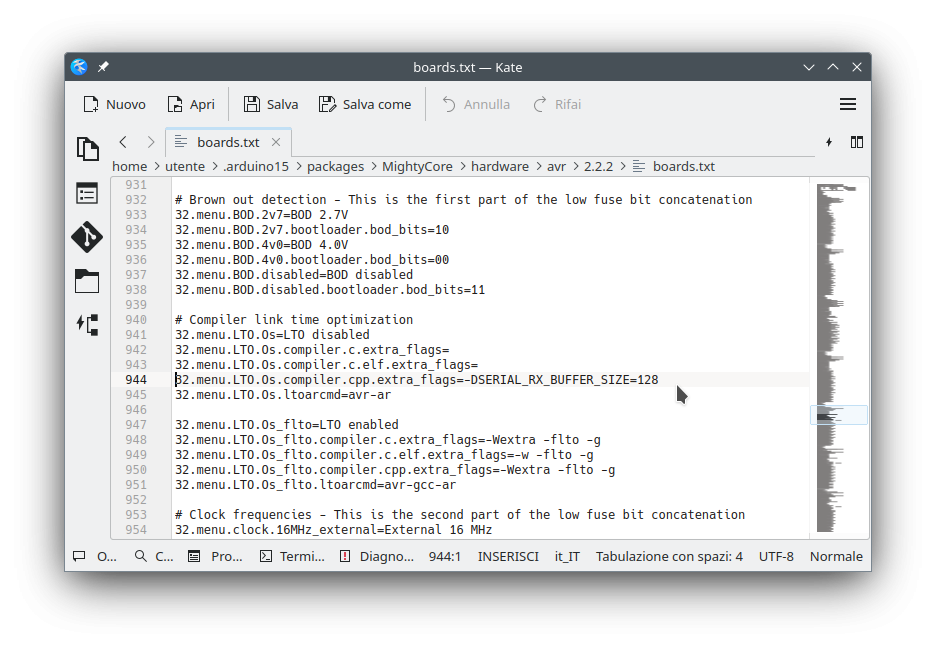Open 2.2.2 breadcrumb folder
The image size is (936, 648).
click(x=598, y=166)
